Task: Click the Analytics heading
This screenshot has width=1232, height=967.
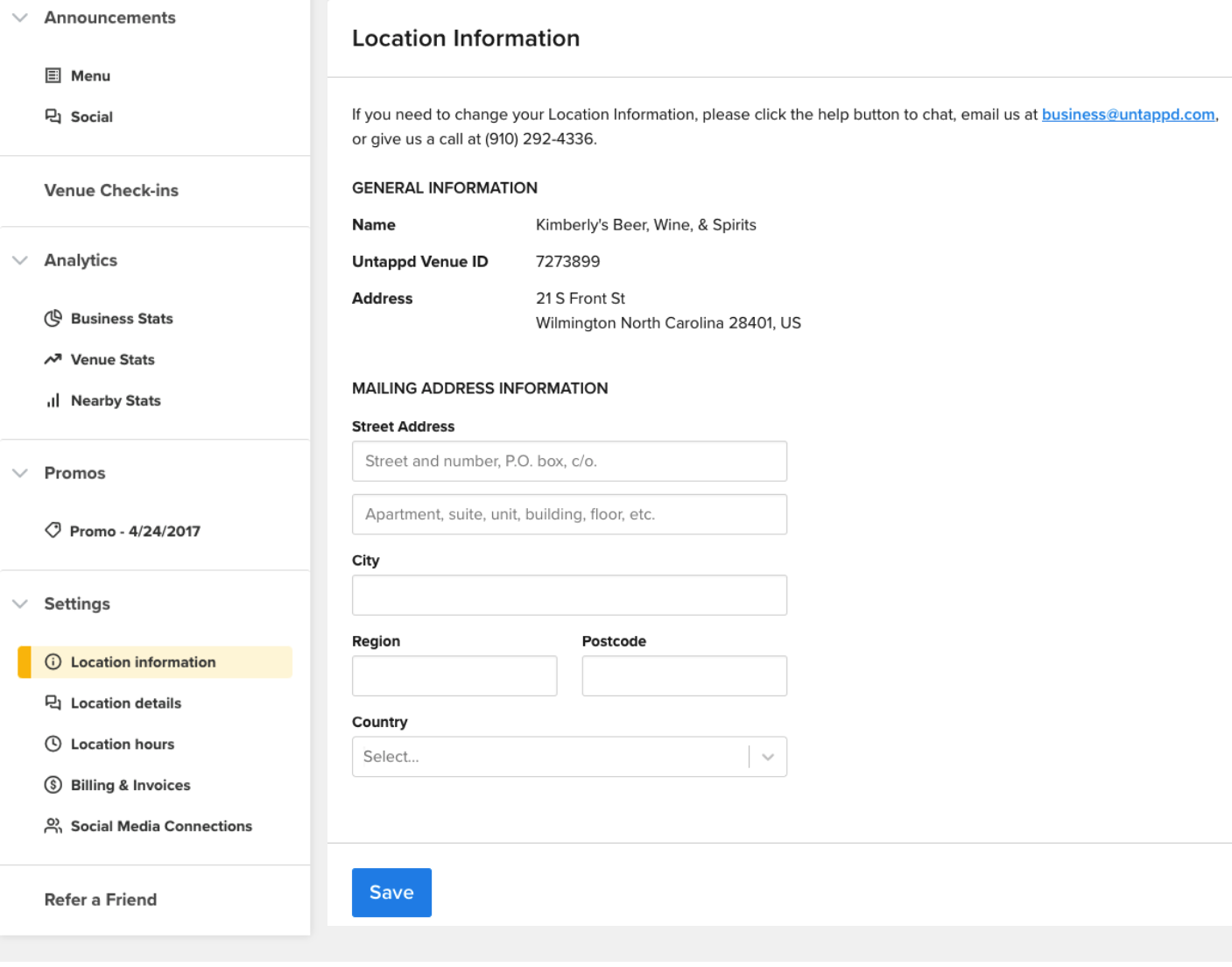Action: point(81,260)
